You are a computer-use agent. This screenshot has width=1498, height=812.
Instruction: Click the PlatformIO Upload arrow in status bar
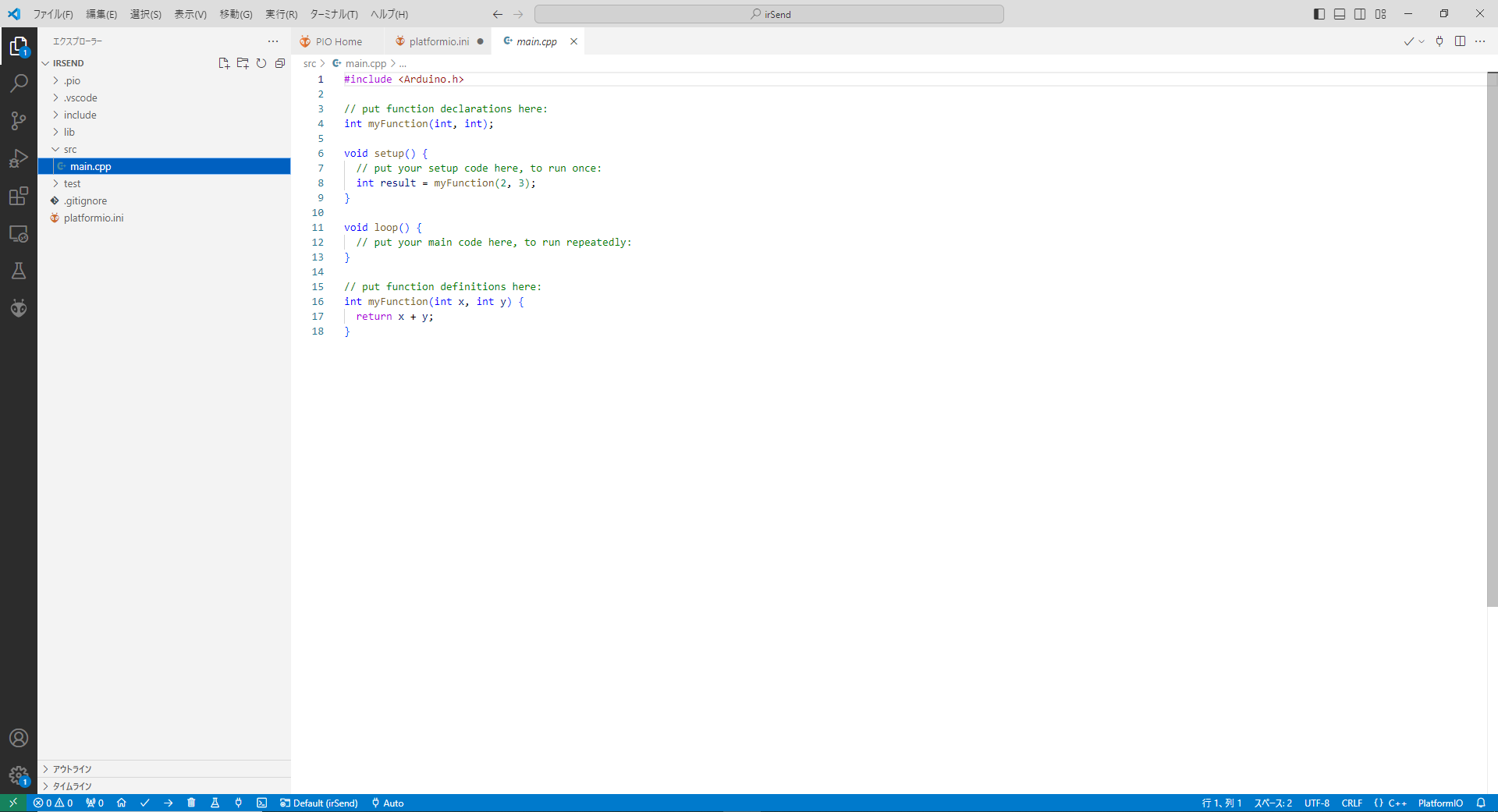168,803
